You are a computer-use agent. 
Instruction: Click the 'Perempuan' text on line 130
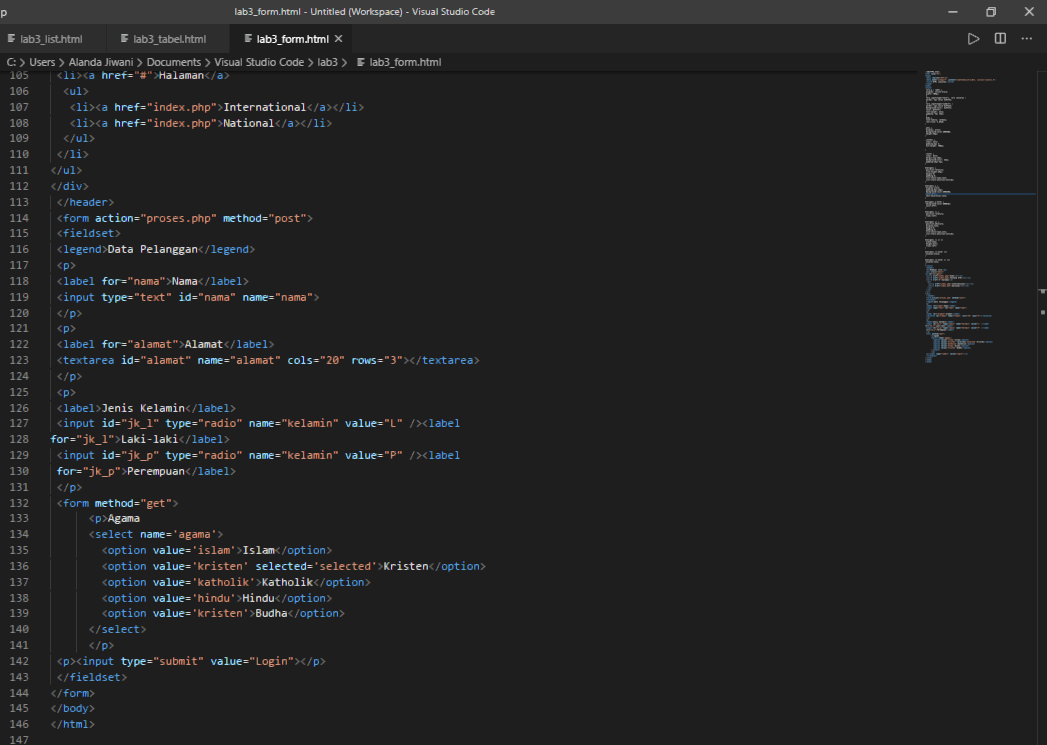[156, 471]
